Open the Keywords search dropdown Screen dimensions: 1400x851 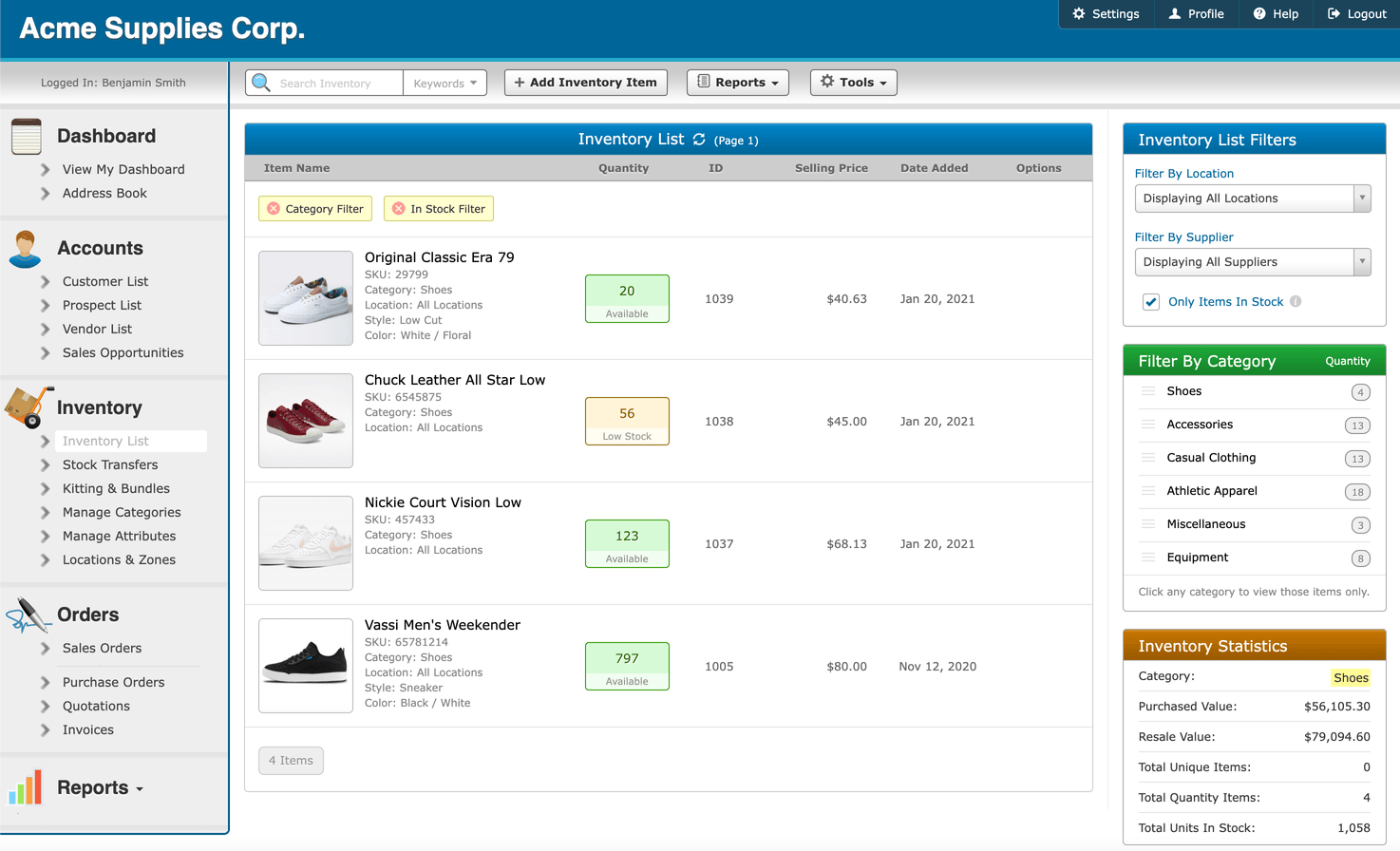pyautogui.click(x=445, y=82)
